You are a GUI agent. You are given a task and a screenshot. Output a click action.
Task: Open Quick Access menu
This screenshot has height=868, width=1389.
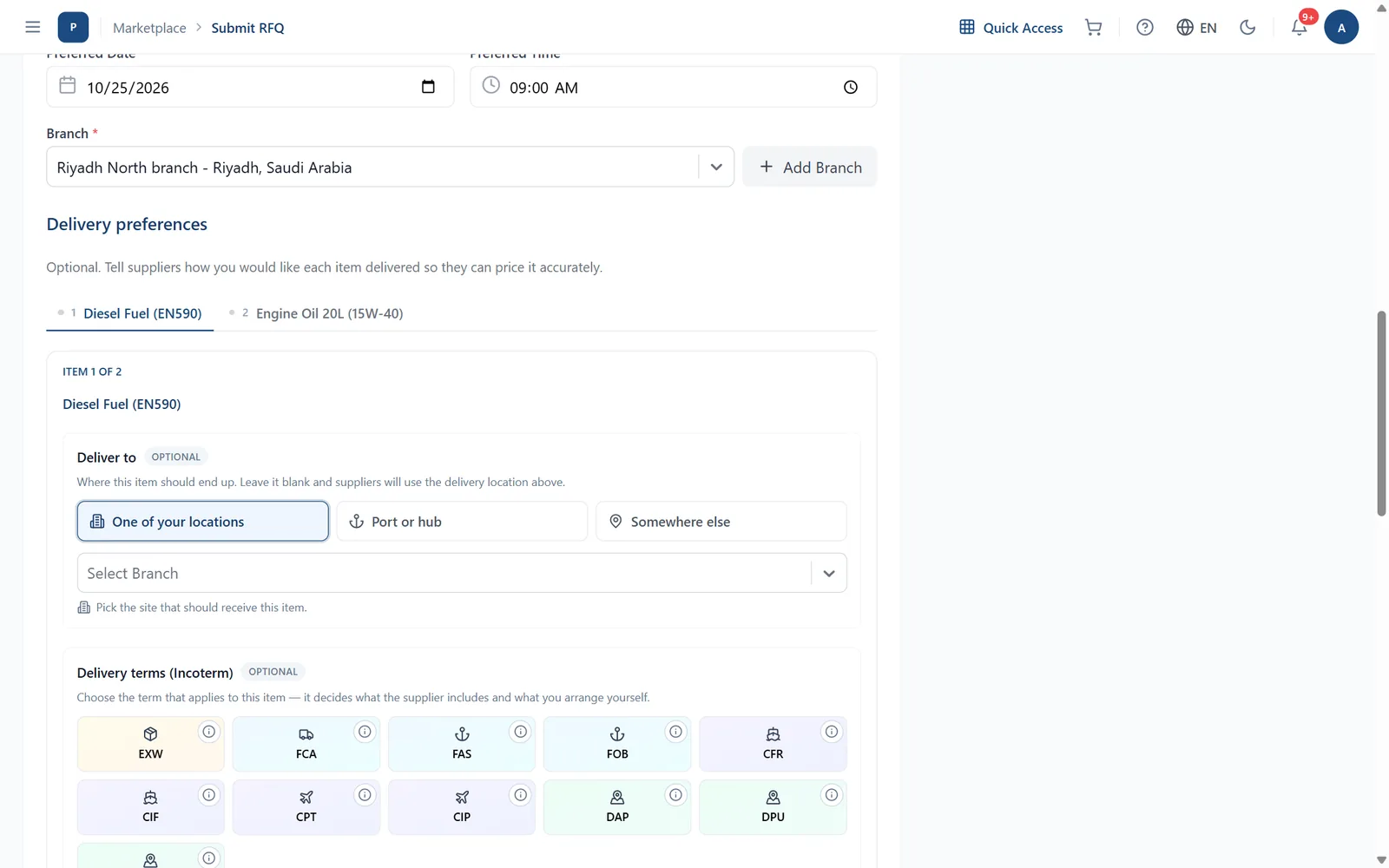coord(1010,27)
